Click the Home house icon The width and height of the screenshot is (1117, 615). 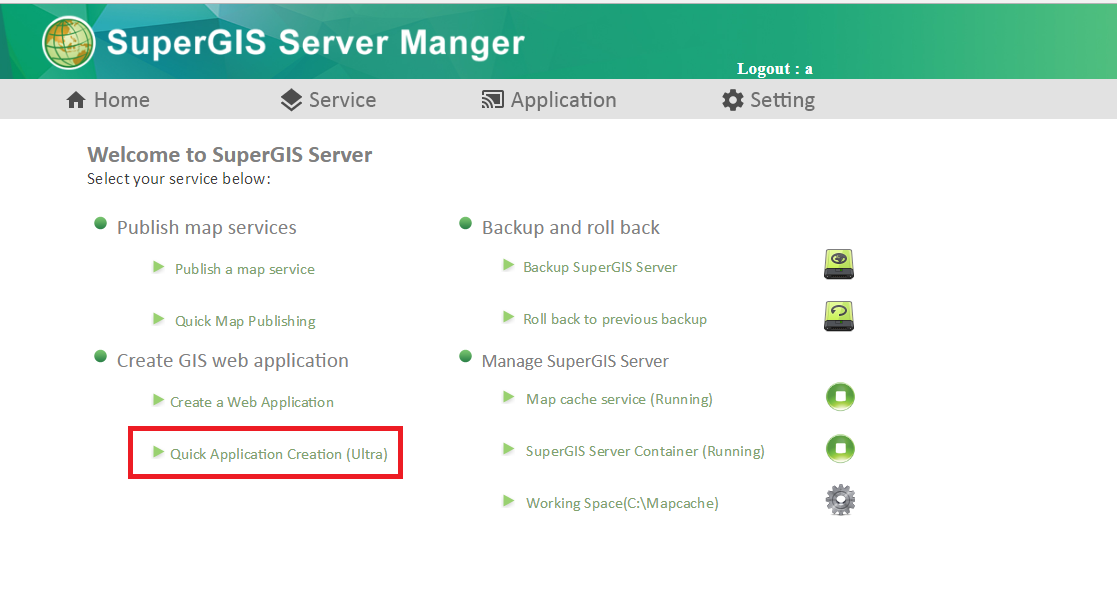pos(76,100)
